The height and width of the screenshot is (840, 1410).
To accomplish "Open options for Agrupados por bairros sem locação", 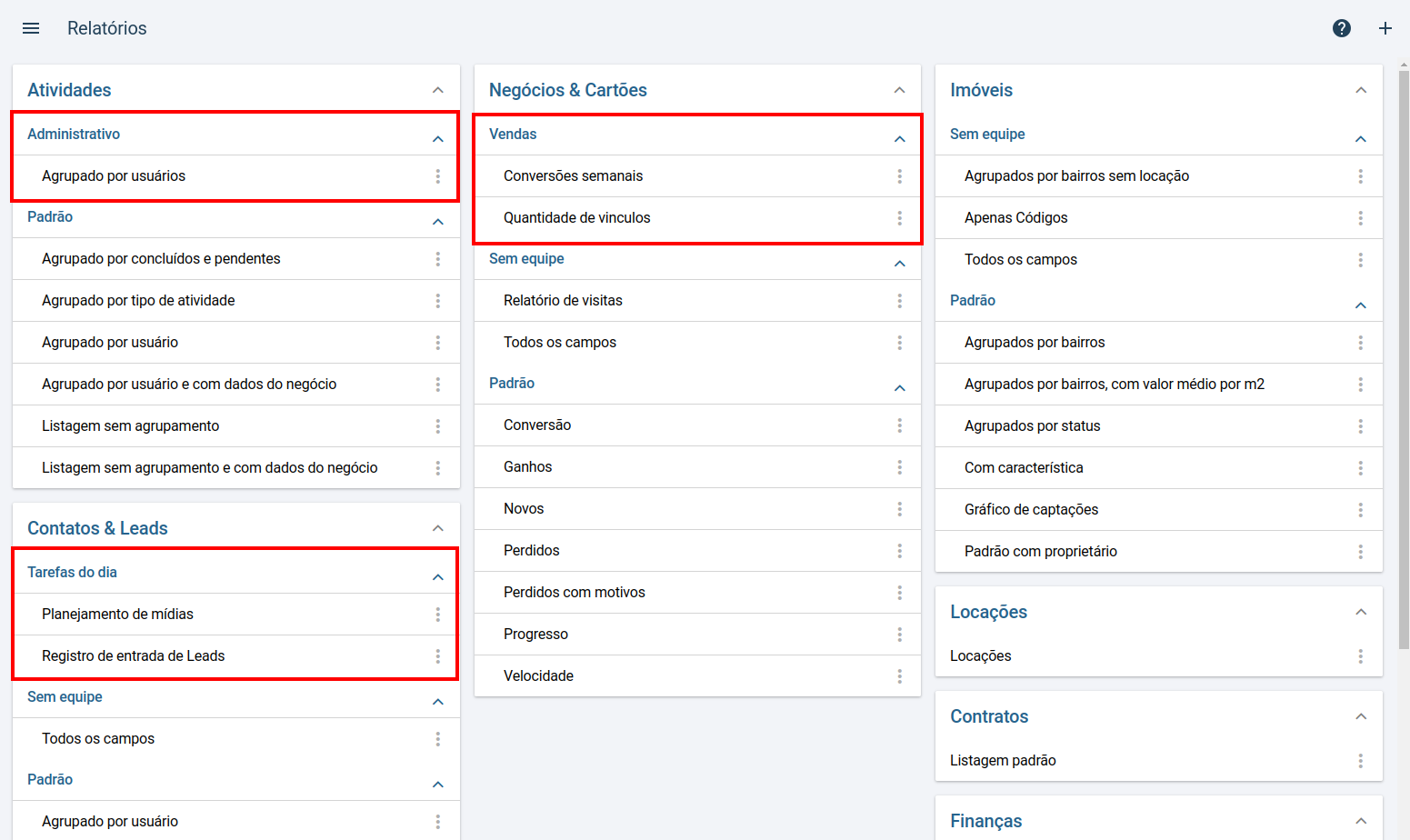I will tap(1361, 176).
